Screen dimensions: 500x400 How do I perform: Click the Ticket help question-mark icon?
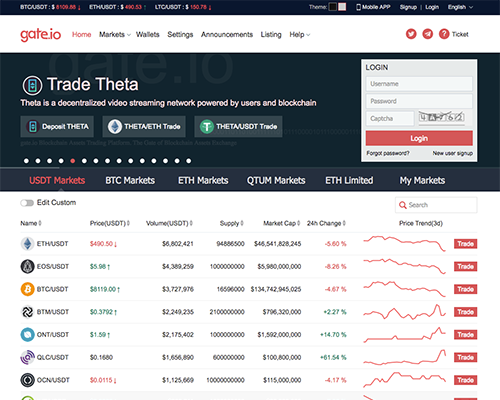point(444,34)
